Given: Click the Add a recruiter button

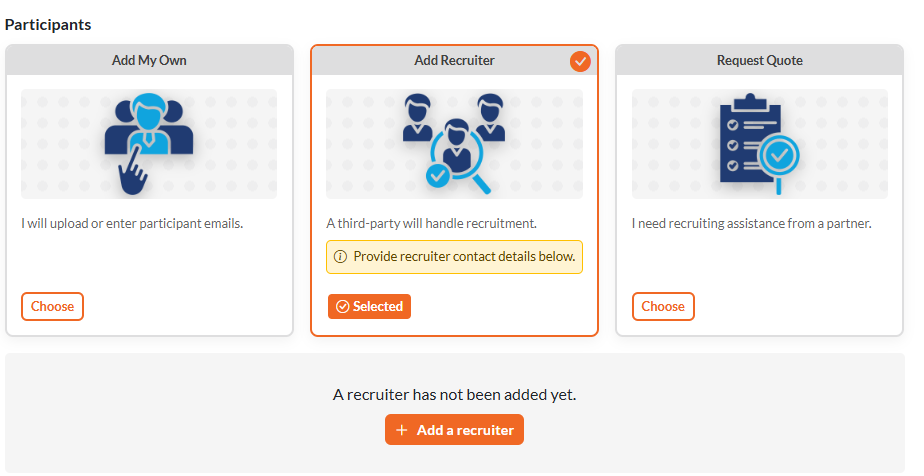Looking at the screenshot, I should pos(454,430).
